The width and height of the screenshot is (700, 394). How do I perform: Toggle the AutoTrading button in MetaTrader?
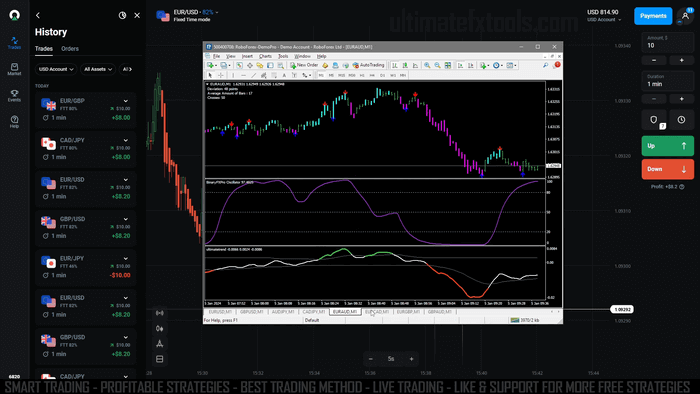pos(368,65)
